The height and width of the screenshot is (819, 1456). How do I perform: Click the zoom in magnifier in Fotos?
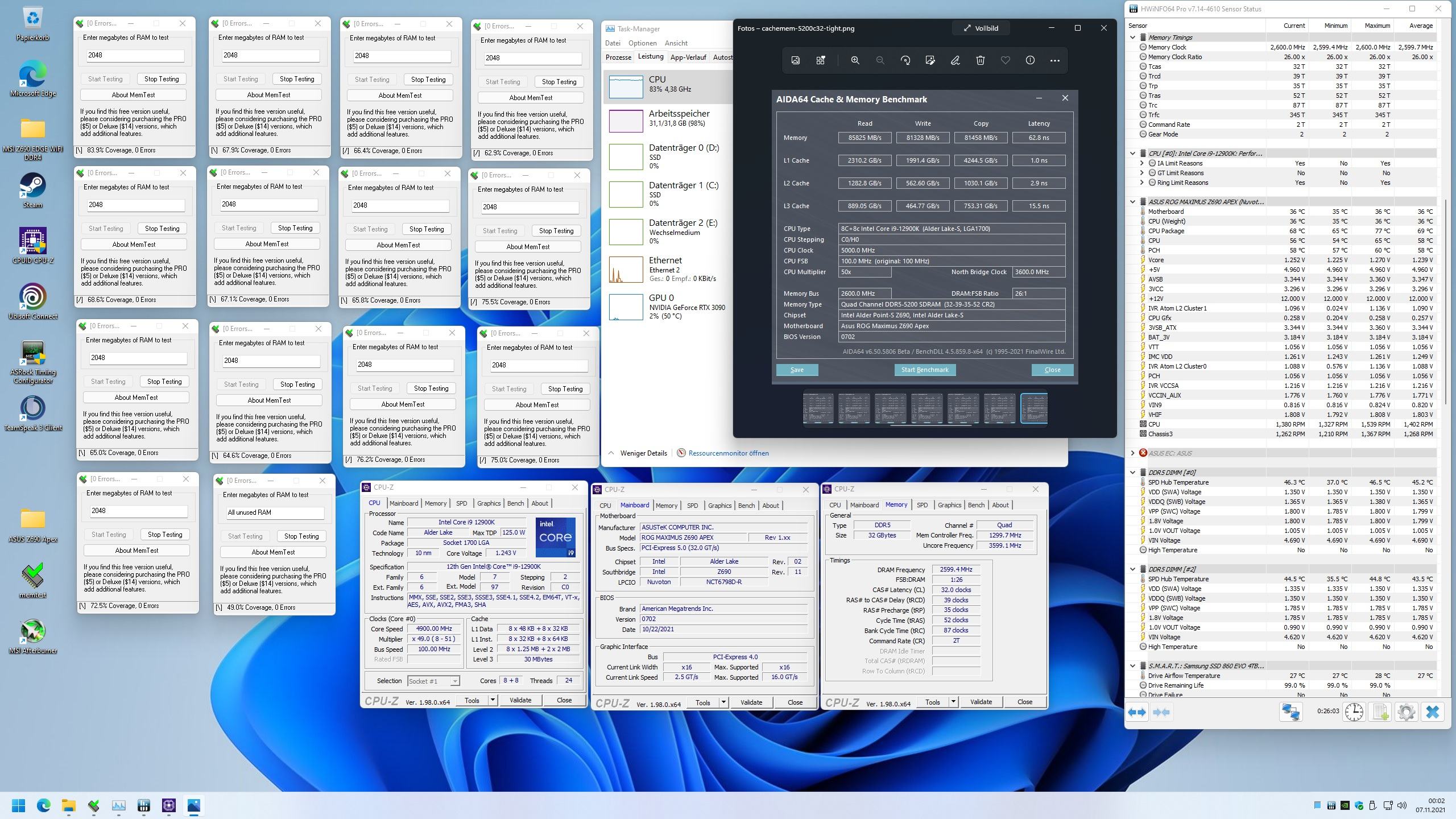tap(855, 60)
